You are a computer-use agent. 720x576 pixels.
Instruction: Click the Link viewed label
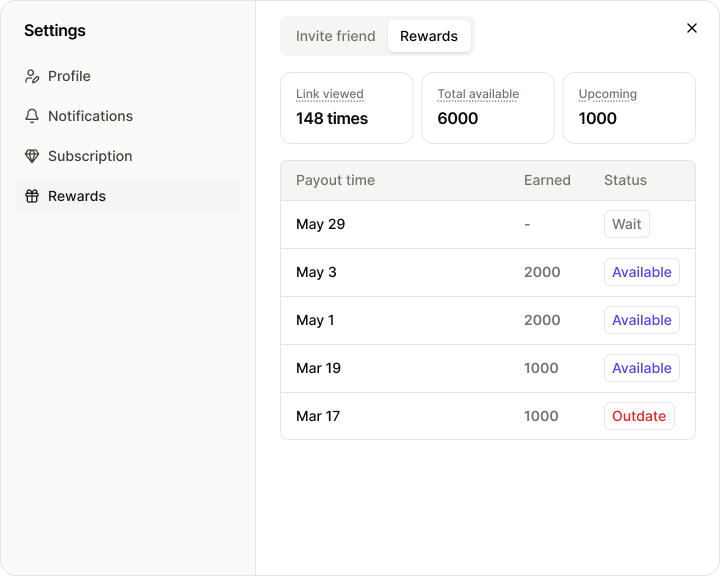[x=330, y=94]
